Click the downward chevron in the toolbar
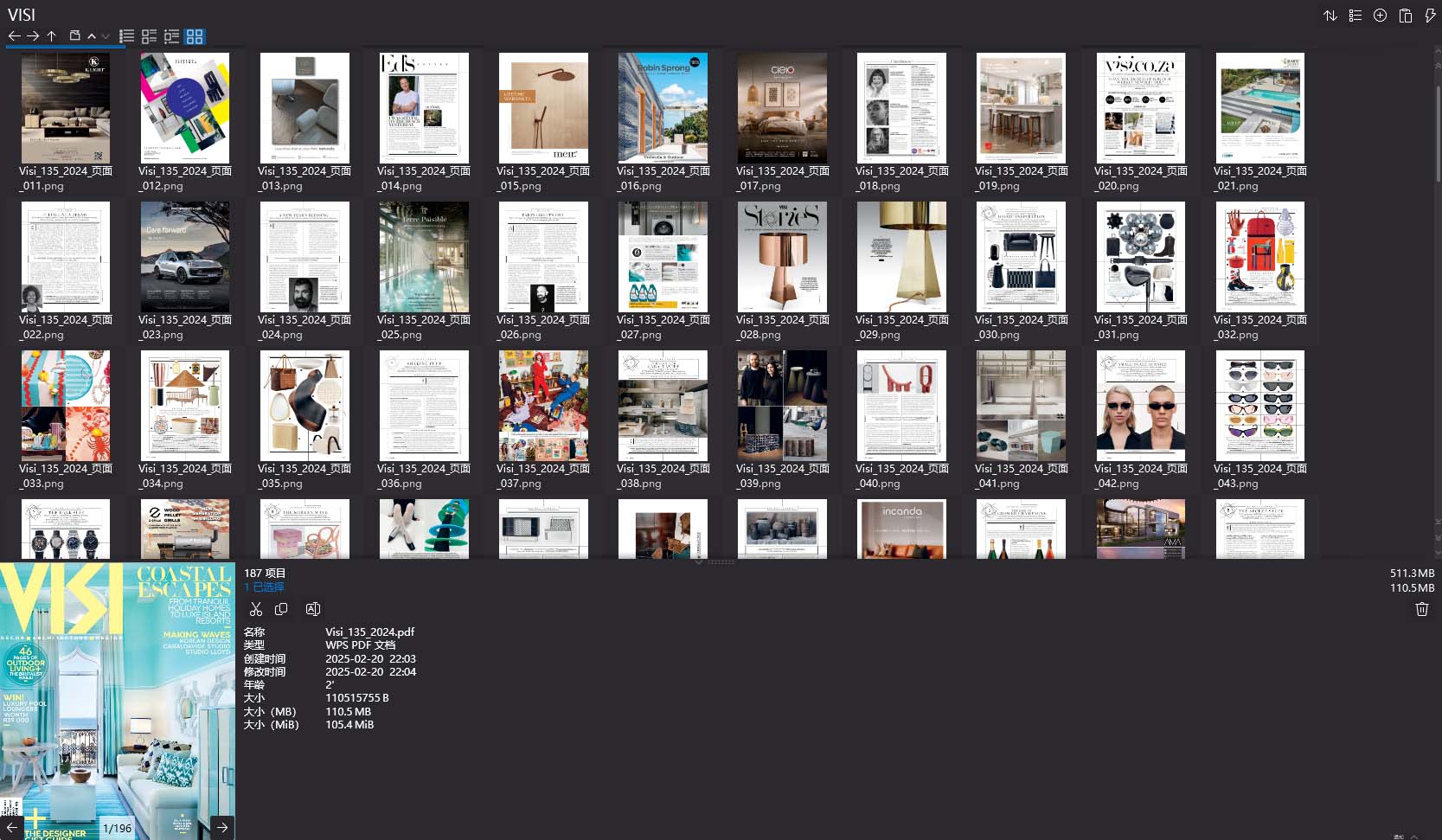The image size is (1442, 840). 106,36
